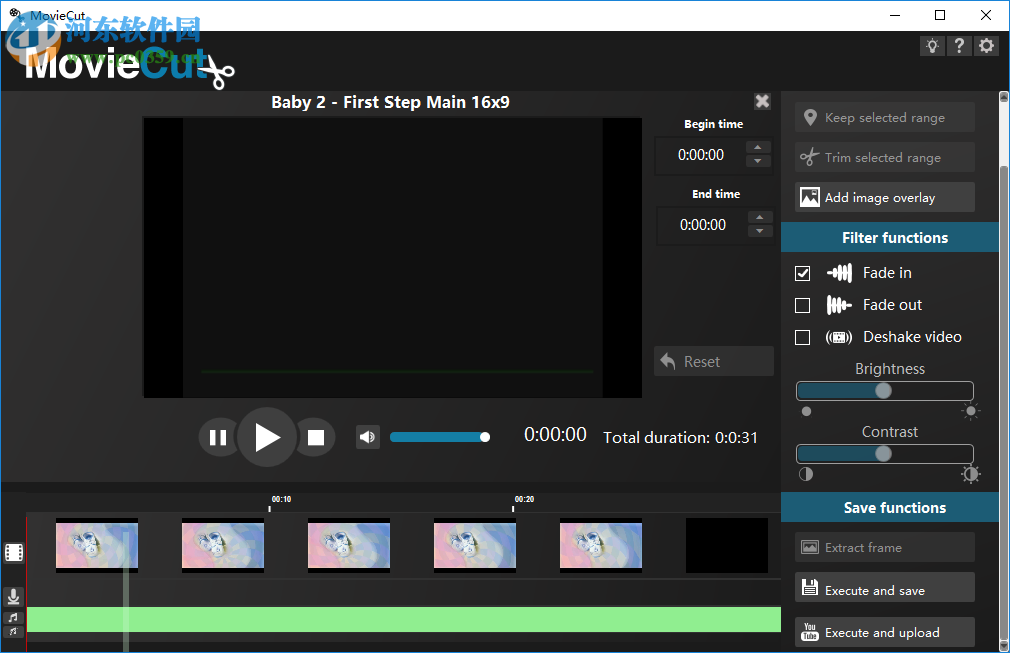Viewport: 1010px width, 653px height.
Task: Mute audio with the speaker icon
Action: point(367,437)
